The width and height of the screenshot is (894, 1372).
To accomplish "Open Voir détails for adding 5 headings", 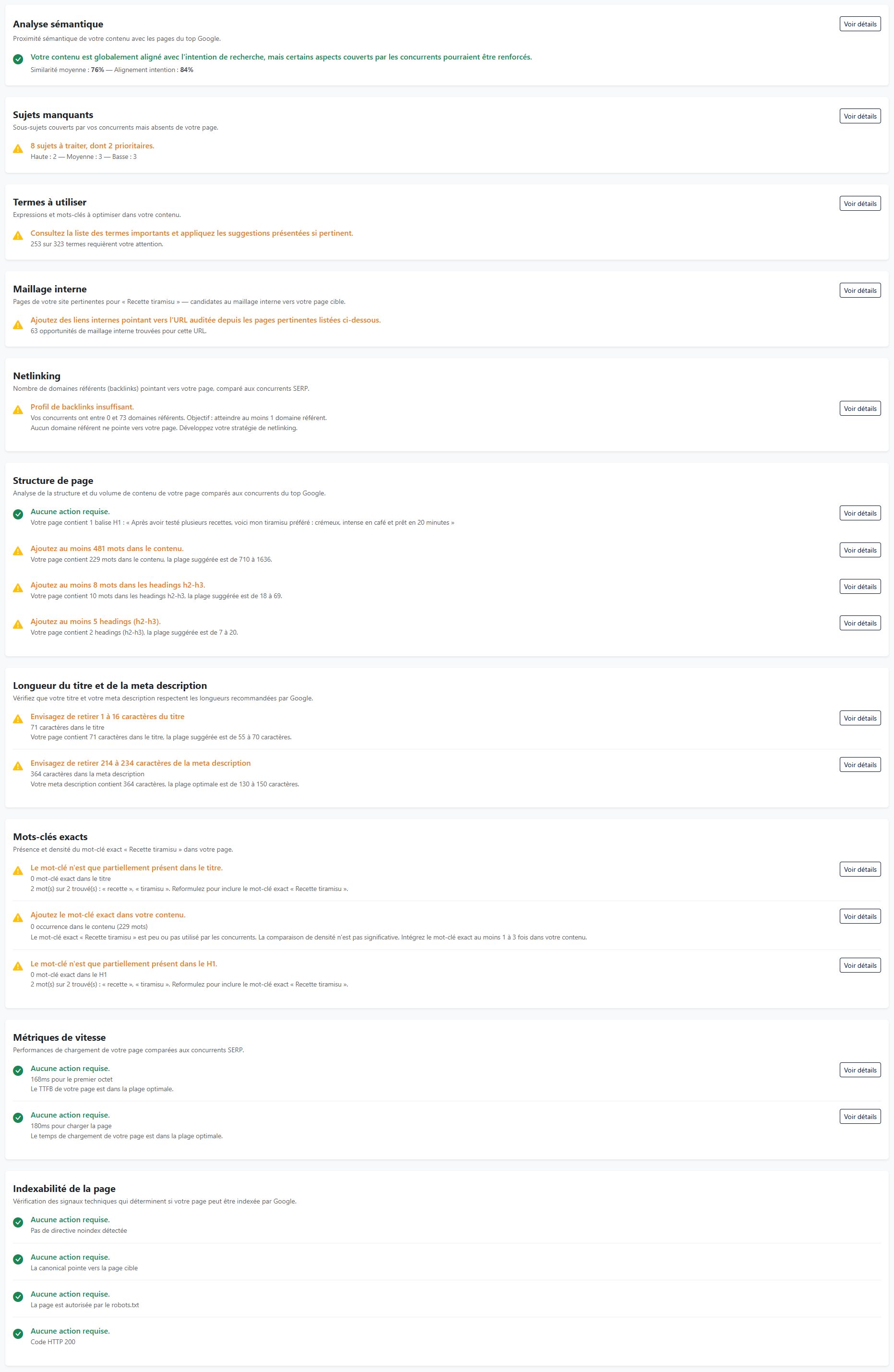I will [x=860, y=623].
